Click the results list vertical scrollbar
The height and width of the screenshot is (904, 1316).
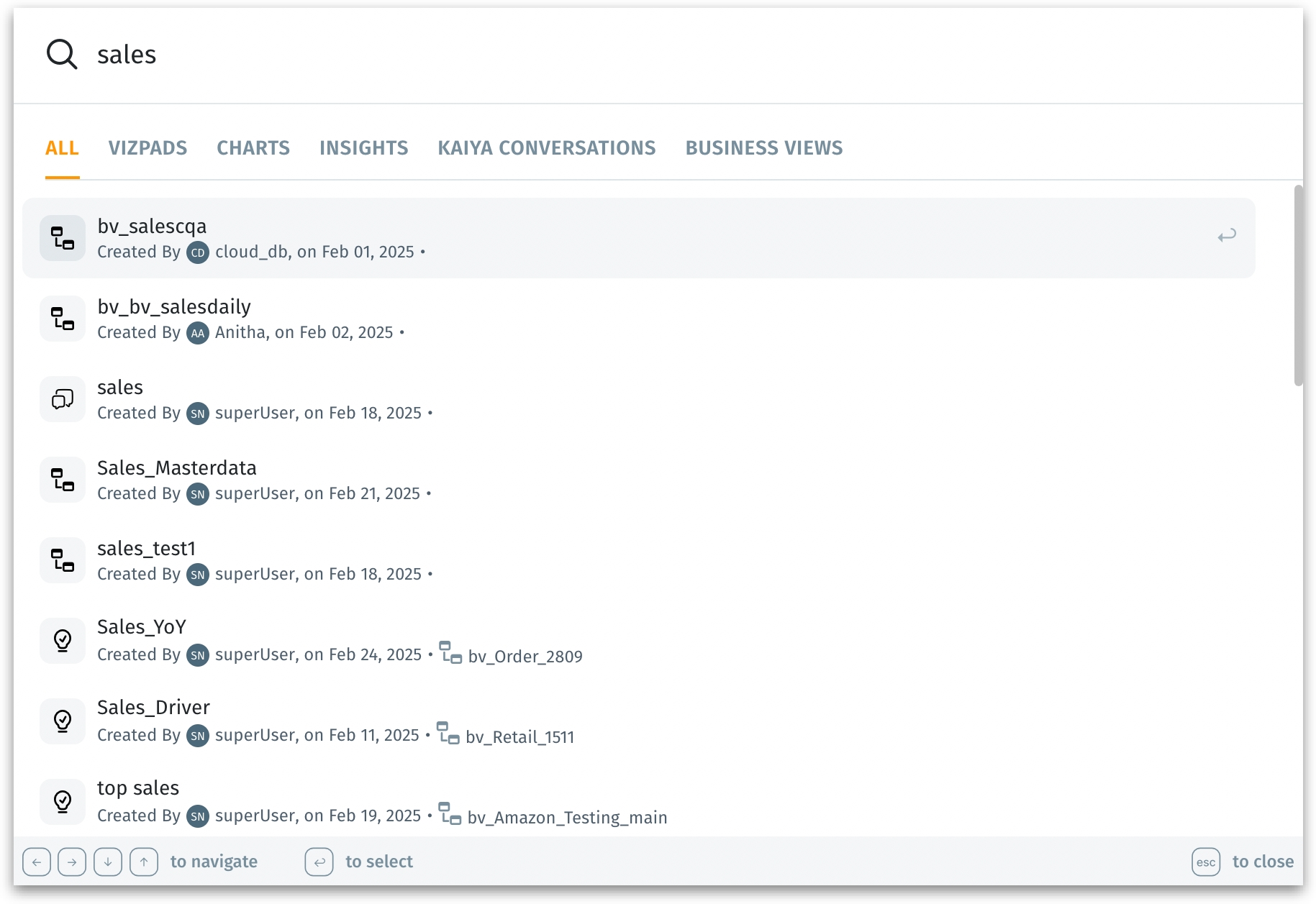(1298, 286)
